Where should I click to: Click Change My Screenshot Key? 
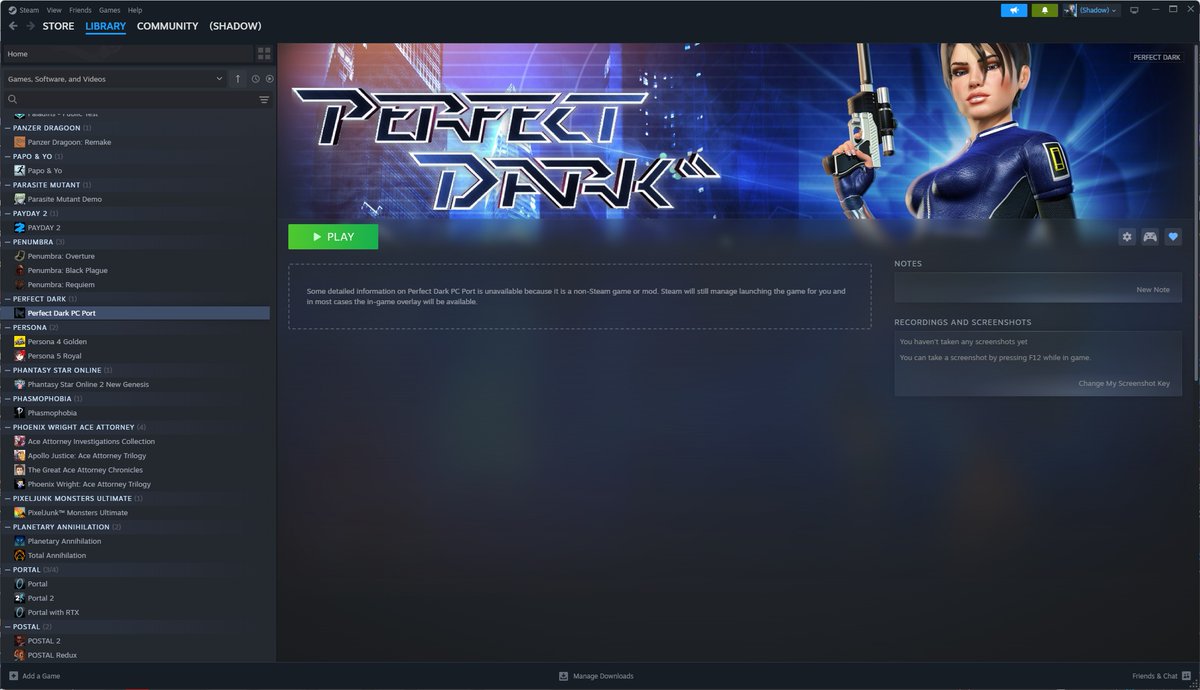coord(1124,384)
